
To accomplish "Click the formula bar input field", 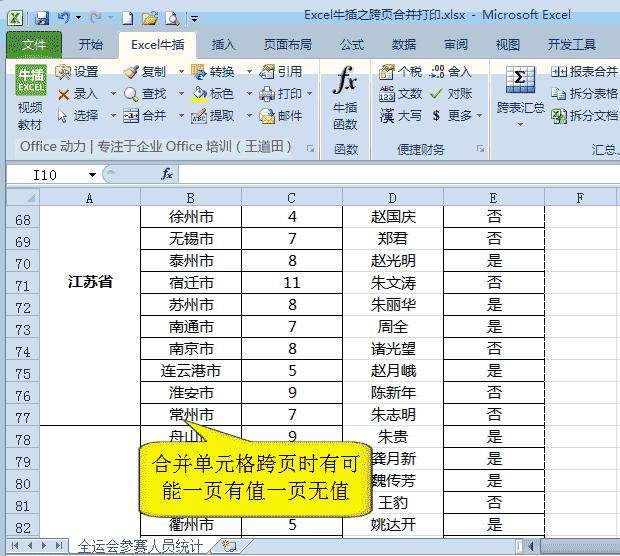I will (399, 174).
